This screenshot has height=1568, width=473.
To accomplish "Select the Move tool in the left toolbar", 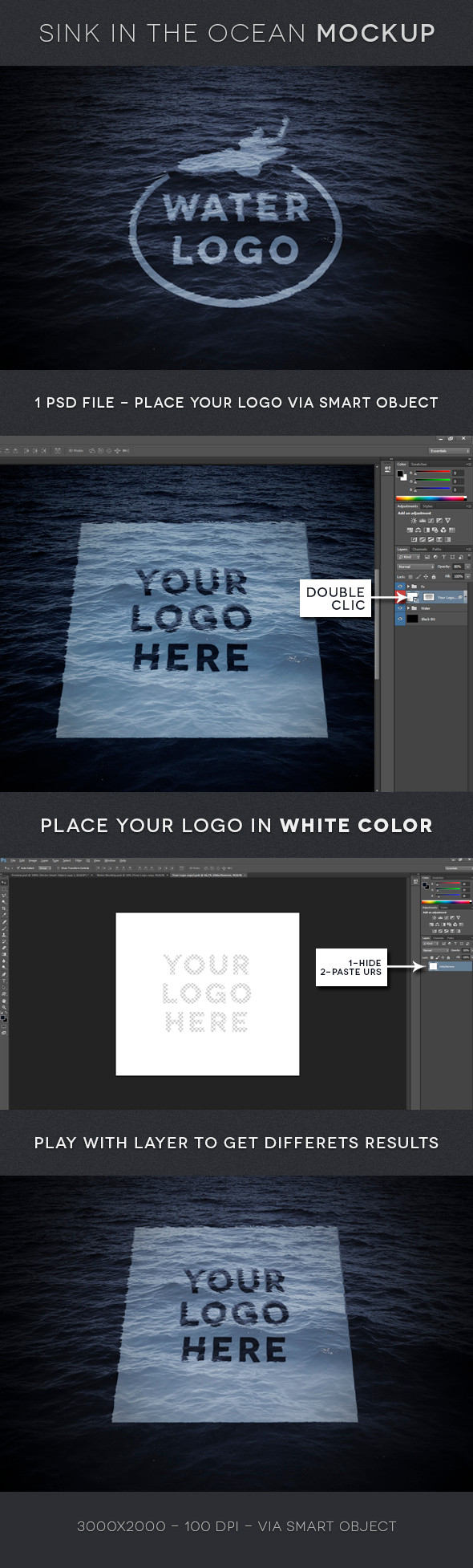I will [4, 883].
